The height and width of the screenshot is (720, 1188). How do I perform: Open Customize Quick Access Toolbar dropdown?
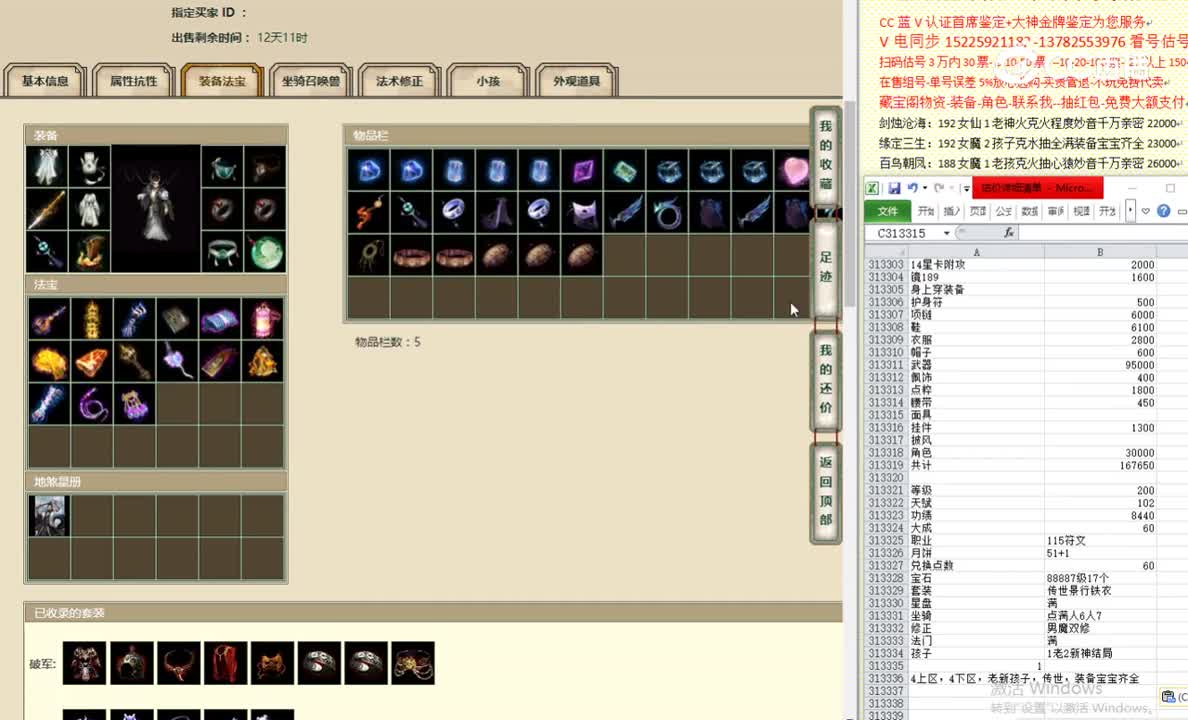[966, 189]
